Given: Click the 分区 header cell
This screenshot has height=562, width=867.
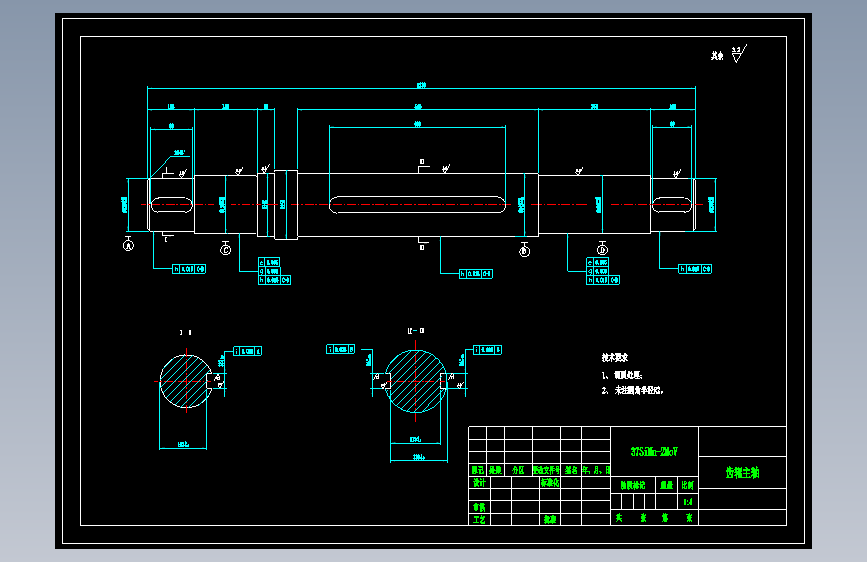Looking at the screenshot, I should 519,470.
